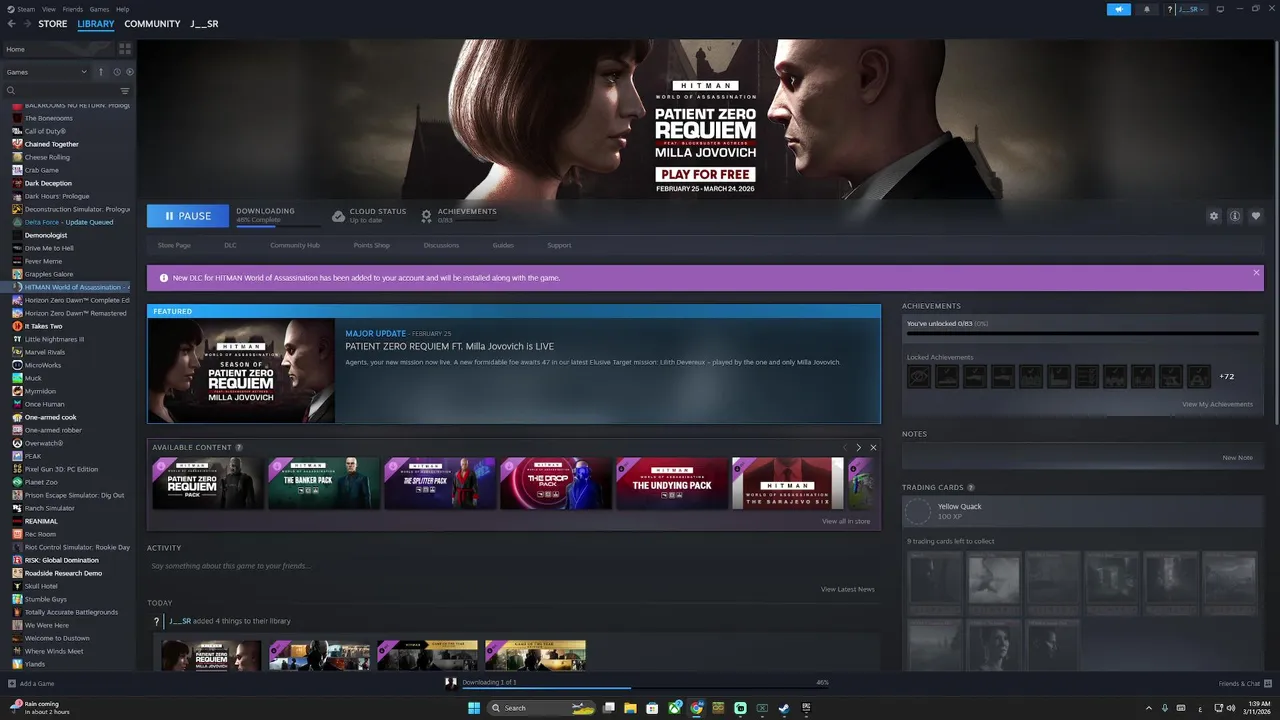This screenshot has width=1280, height=720.
Task: Open File Explorer from the Windows taskbar
Action: (x=630, y=708)
